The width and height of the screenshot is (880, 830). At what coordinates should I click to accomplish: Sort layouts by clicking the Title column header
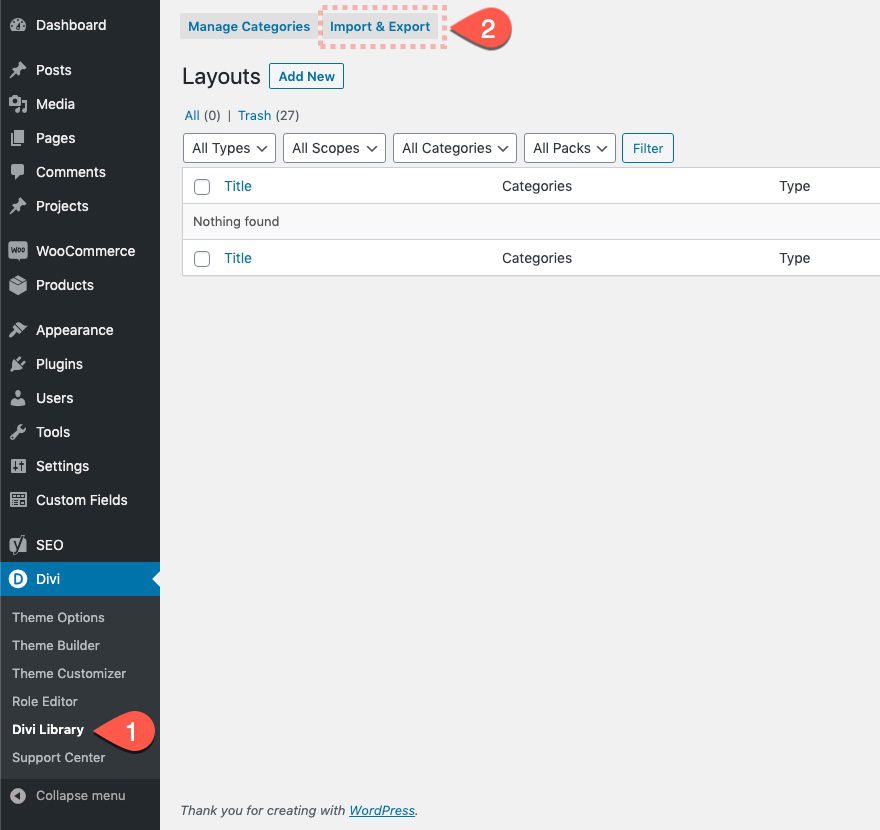(x=238, y=187)
